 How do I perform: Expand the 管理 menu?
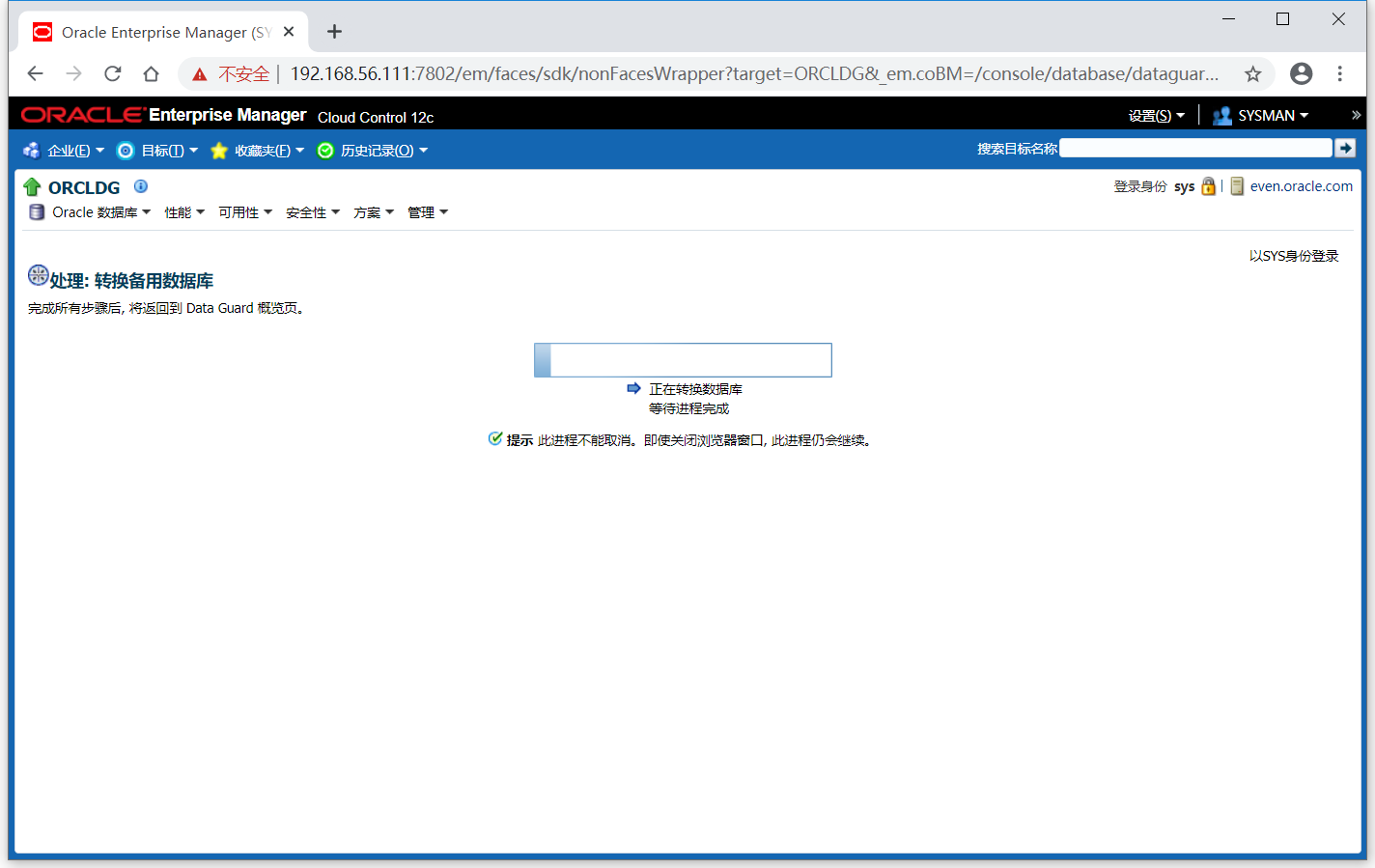(427, 212)
